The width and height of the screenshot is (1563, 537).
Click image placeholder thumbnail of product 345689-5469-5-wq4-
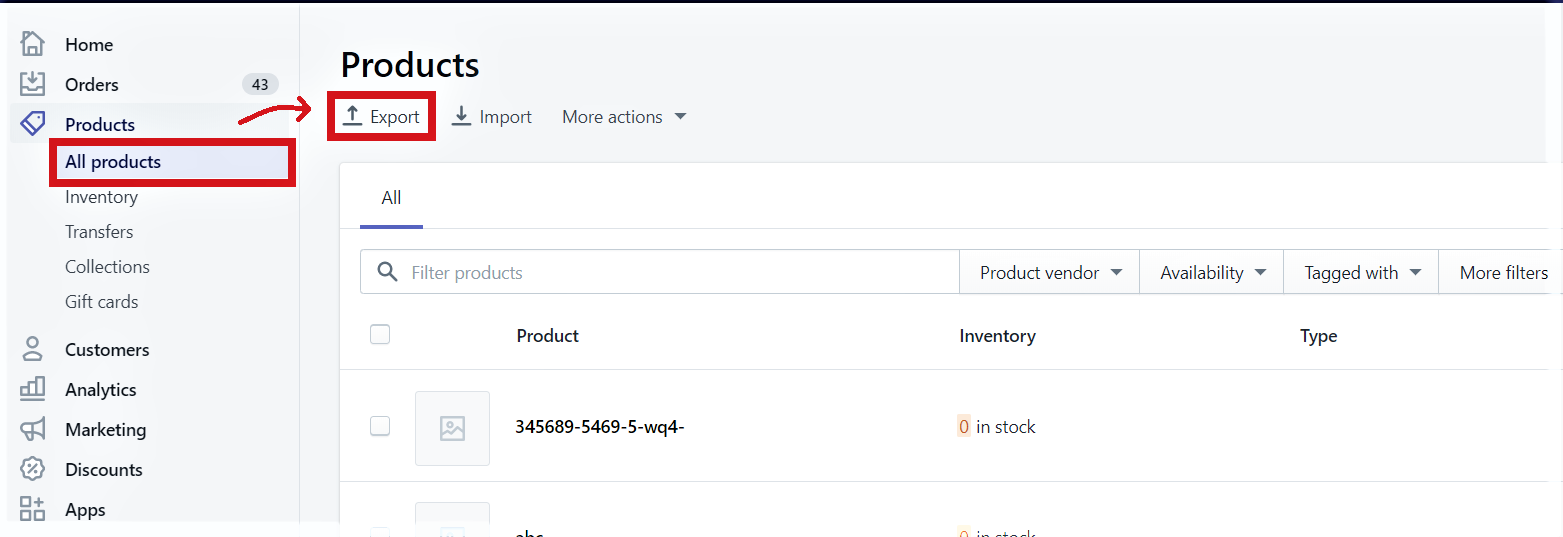[x=452, y=428]
